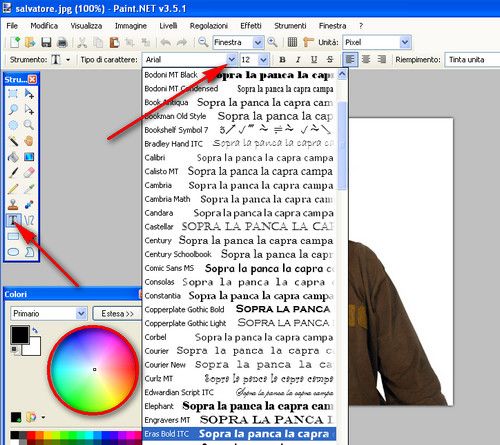This screenshot has width=500, height=445.
Task: Open the Riempimento Tinta unita dropdown
Action: click(x=472, y=60)
